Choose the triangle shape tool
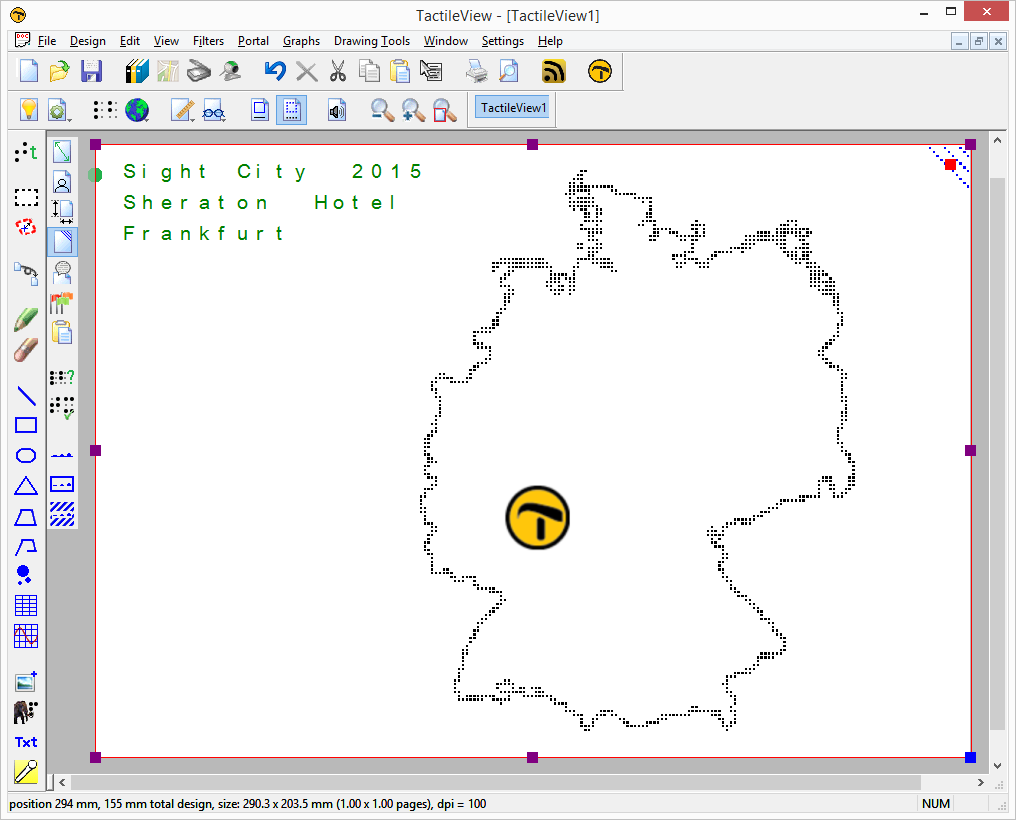Screen dimensions: 1016x820 point(26,486)
